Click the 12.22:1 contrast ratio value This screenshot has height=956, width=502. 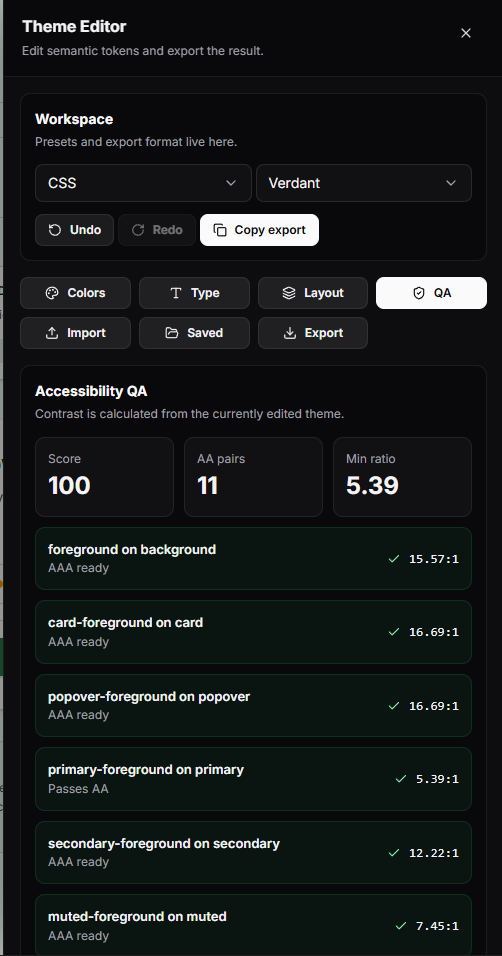(x=434, y=853)
